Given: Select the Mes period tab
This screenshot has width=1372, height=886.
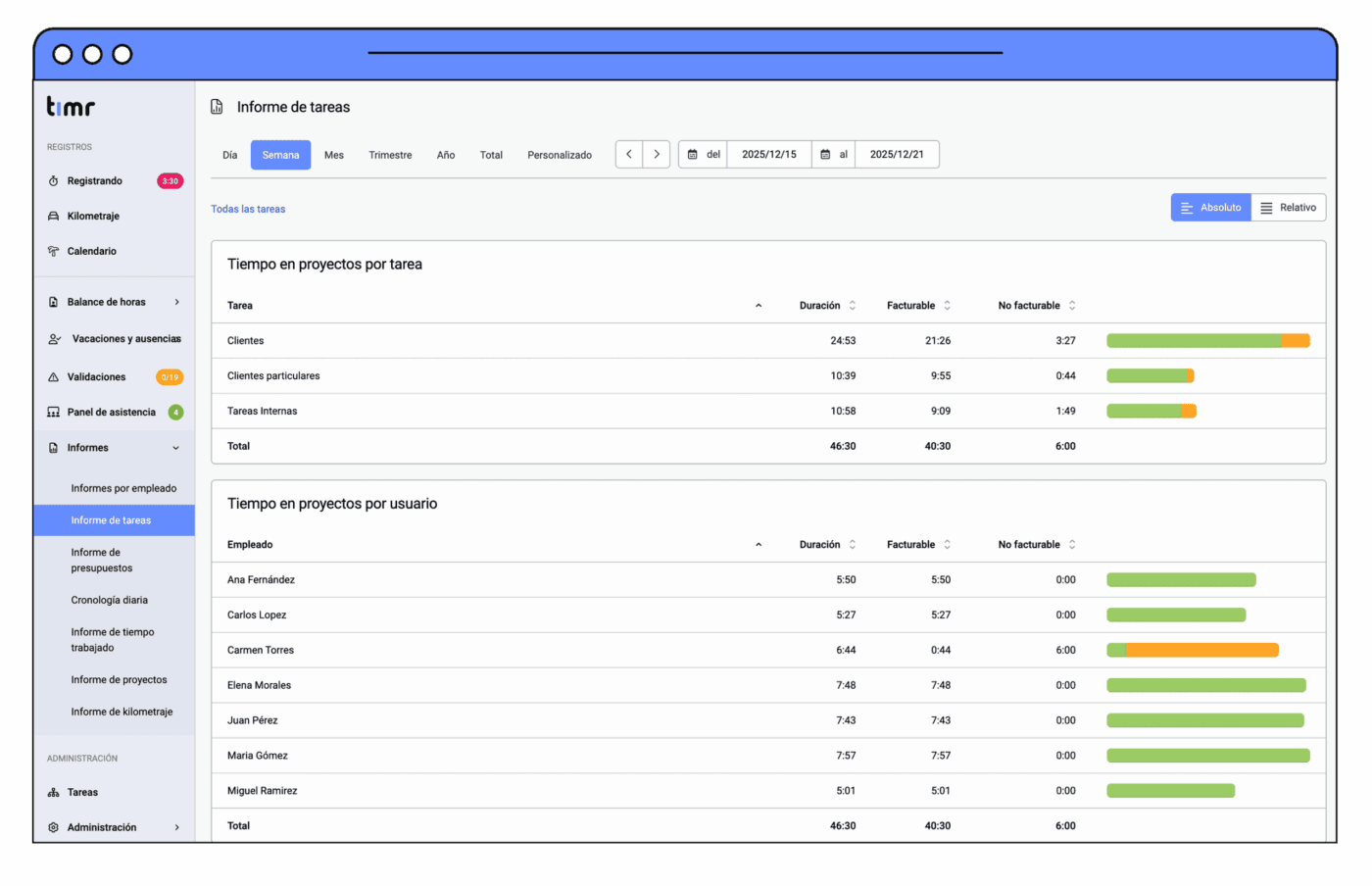Looking at the screenshot, I should [x=334, y=155].
